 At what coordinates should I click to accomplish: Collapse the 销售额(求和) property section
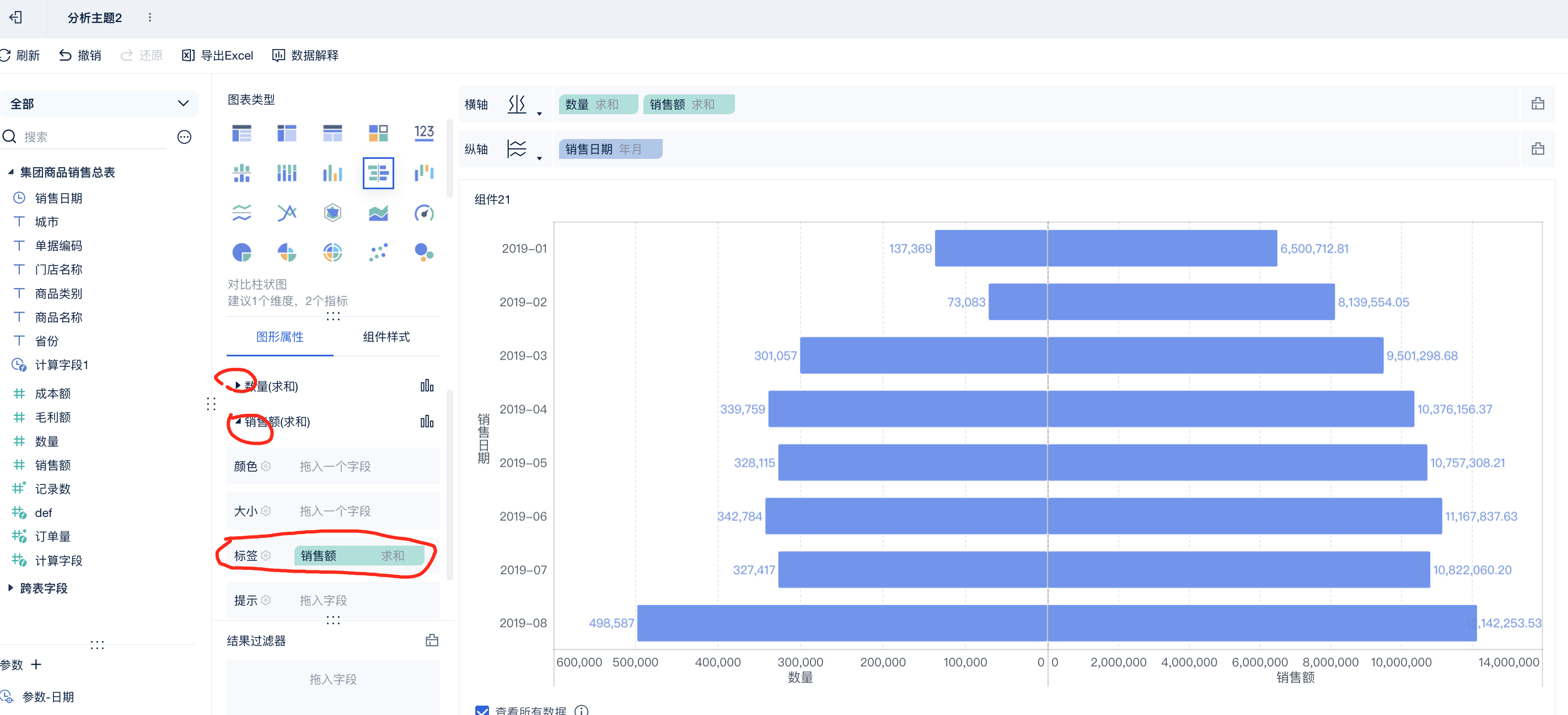click(238, 421)
